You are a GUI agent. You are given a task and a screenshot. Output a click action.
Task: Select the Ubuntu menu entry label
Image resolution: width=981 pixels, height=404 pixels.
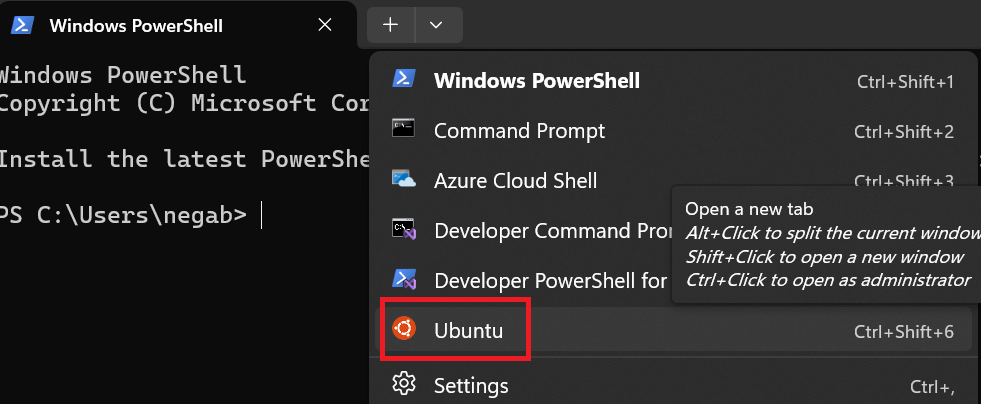(469, 331)
